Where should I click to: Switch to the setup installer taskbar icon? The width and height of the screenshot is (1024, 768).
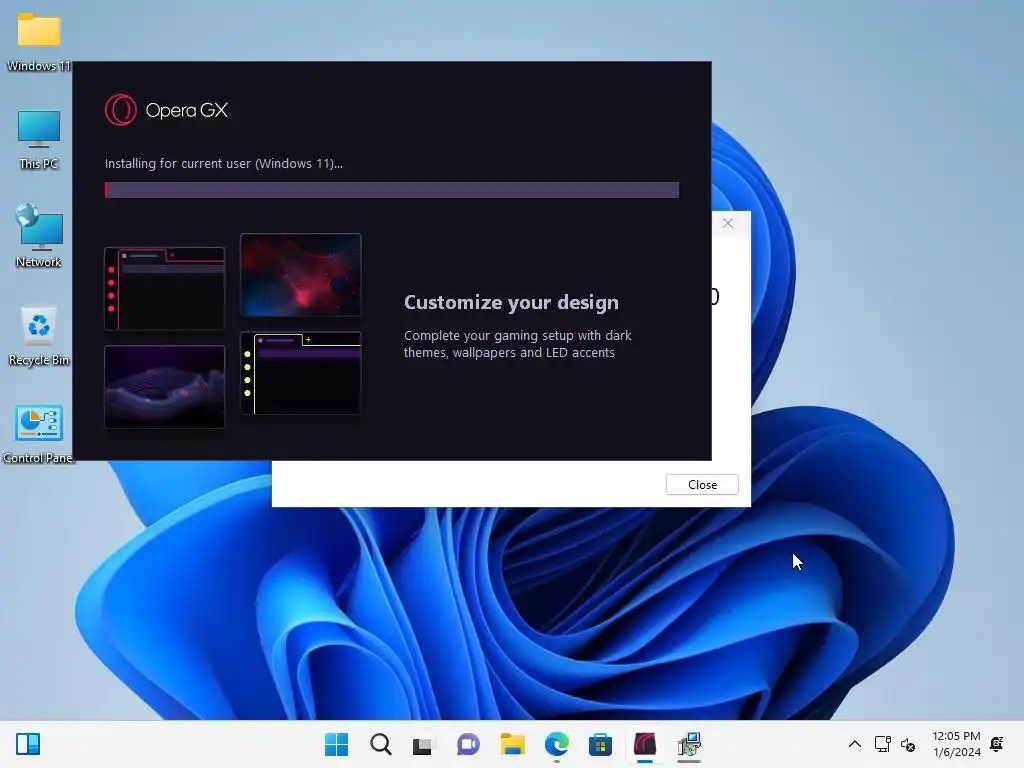[x=689, y=744]
